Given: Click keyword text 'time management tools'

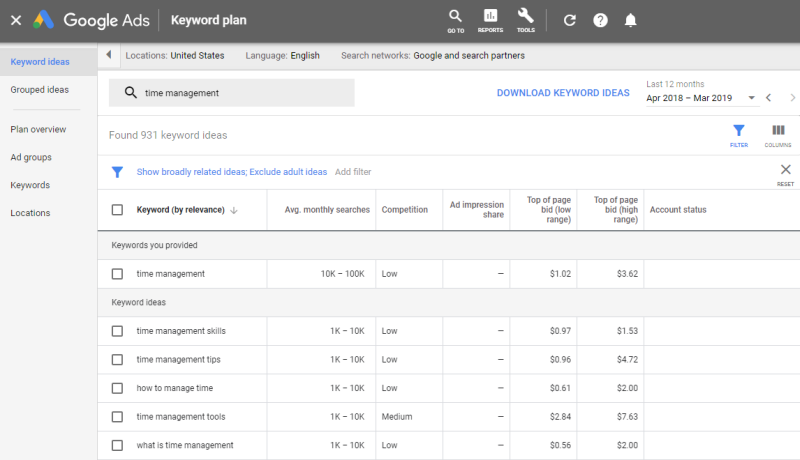Looking at the screenshot, I should tap(181, 417).
